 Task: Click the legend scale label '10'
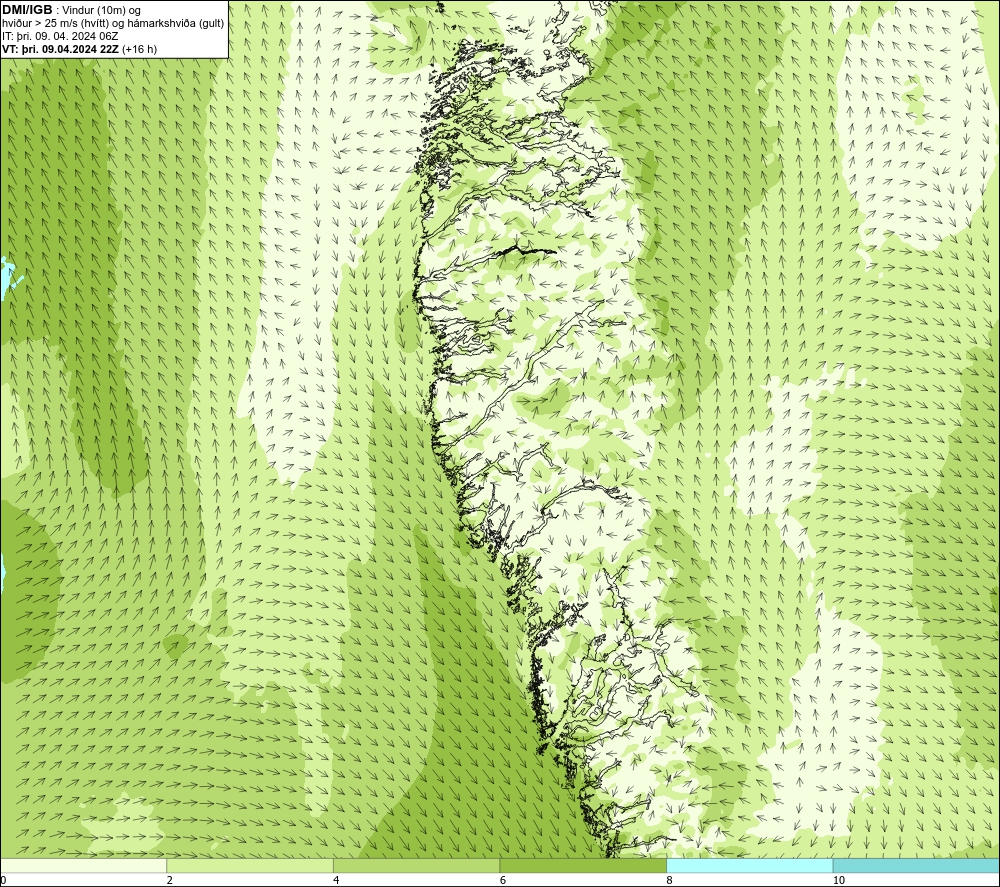(839, 880)
